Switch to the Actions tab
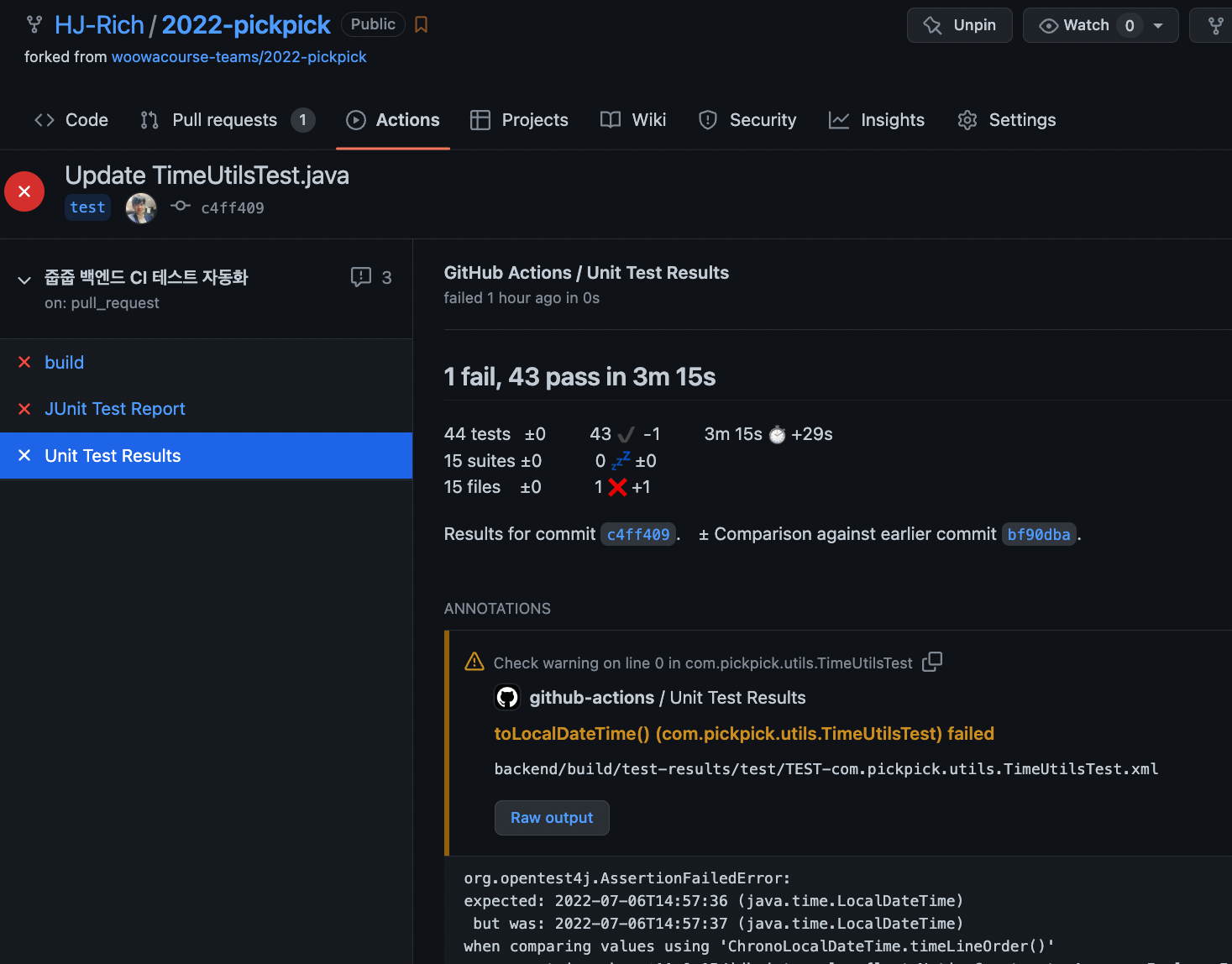The height and width of the screenshot is (964, 1232). coord(393,120)
